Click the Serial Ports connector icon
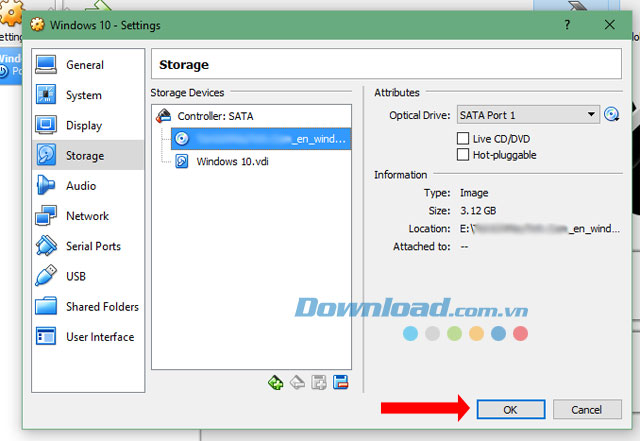 (46, 245)
